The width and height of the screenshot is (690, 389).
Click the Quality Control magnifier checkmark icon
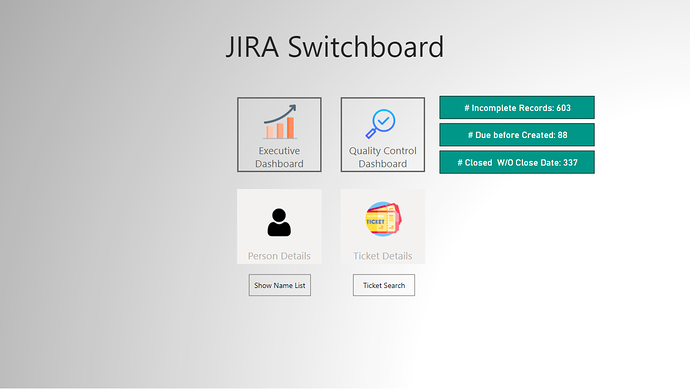tap(381, 124)
